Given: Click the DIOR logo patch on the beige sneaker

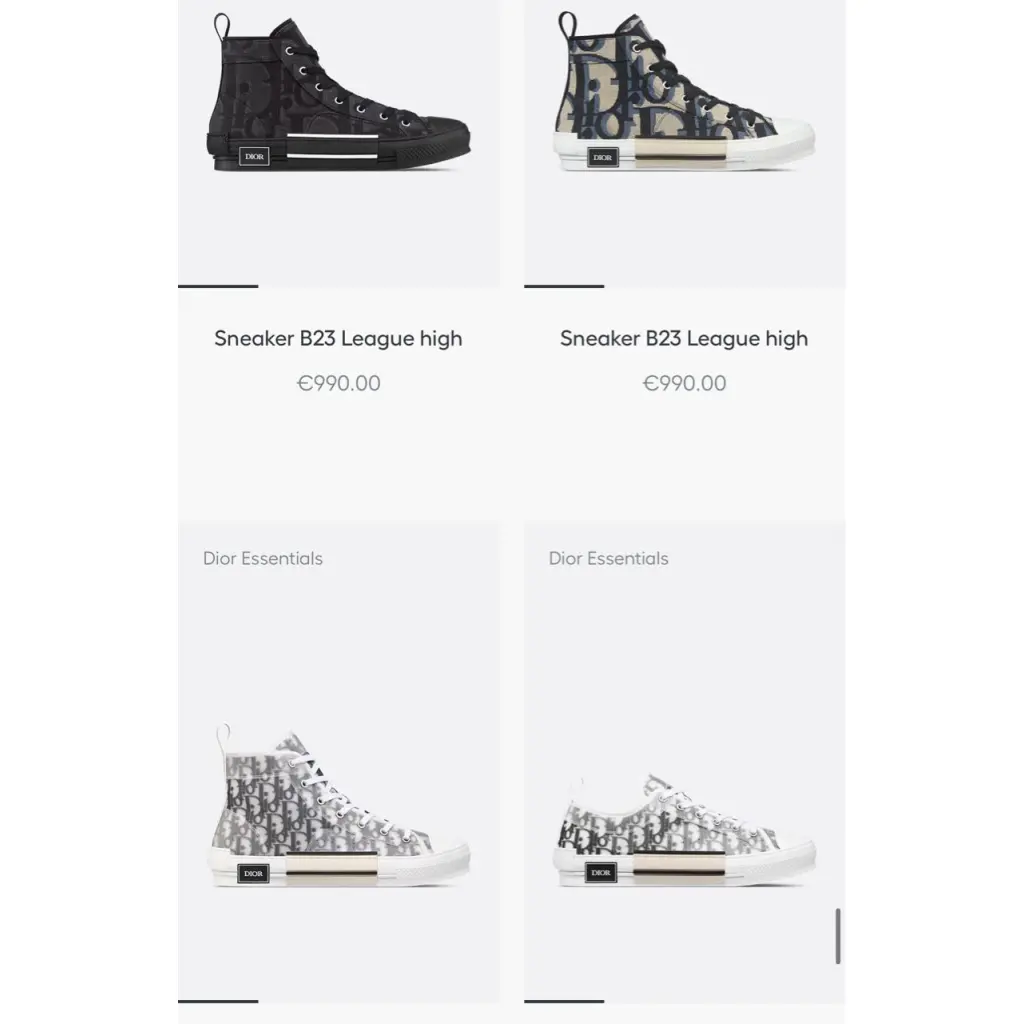Looking at the screenshot, I should tap(602, 157).
